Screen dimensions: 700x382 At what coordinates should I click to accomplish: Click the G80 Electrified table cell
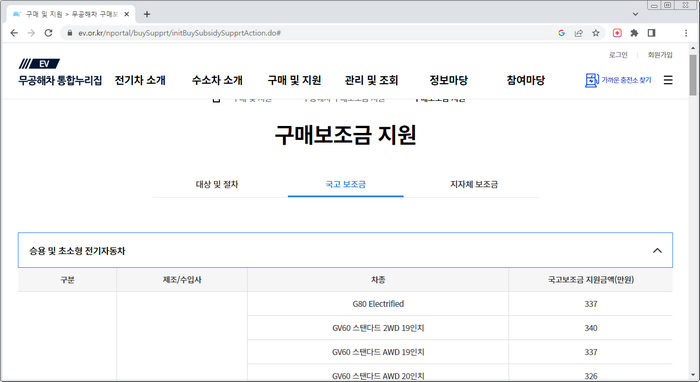(378, 304)
